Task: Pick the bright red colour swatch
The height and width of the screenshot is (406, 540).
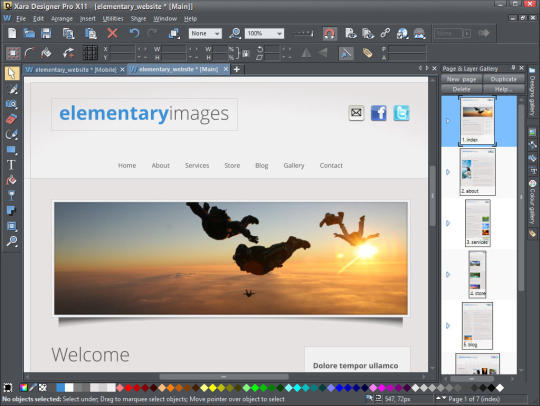Action: 128,388
